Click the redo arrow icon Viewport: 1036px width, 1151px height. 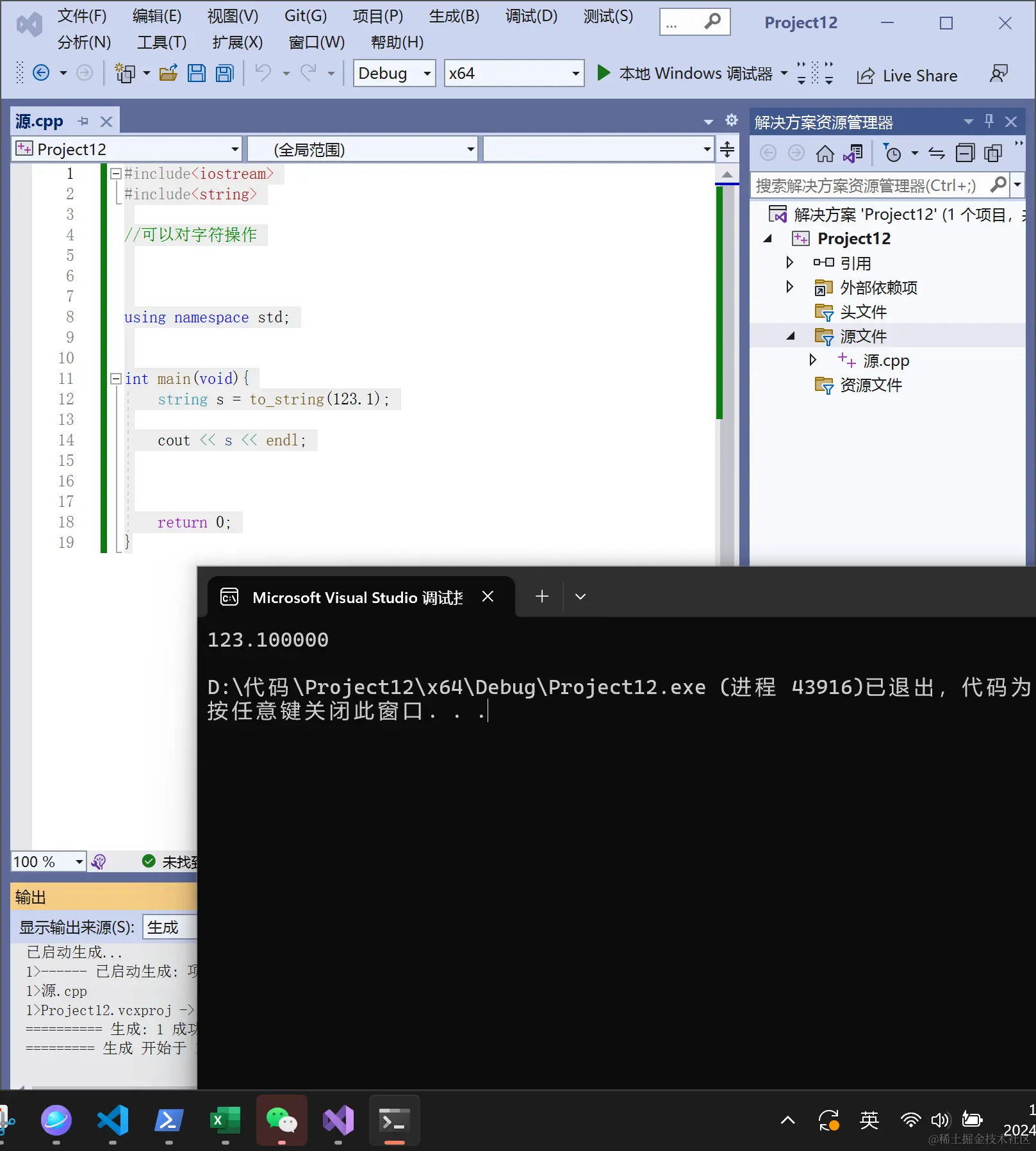pos(309,73)
